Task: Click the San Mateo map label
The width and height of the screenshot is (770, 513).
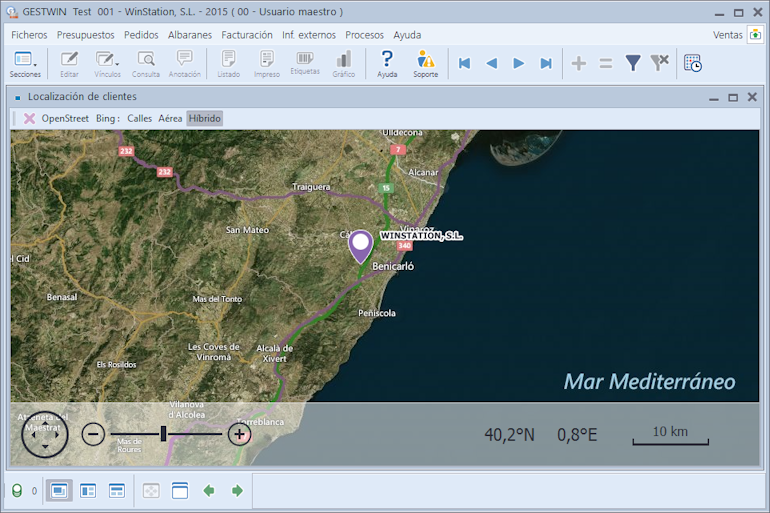Action: click(x=247, y=230)
